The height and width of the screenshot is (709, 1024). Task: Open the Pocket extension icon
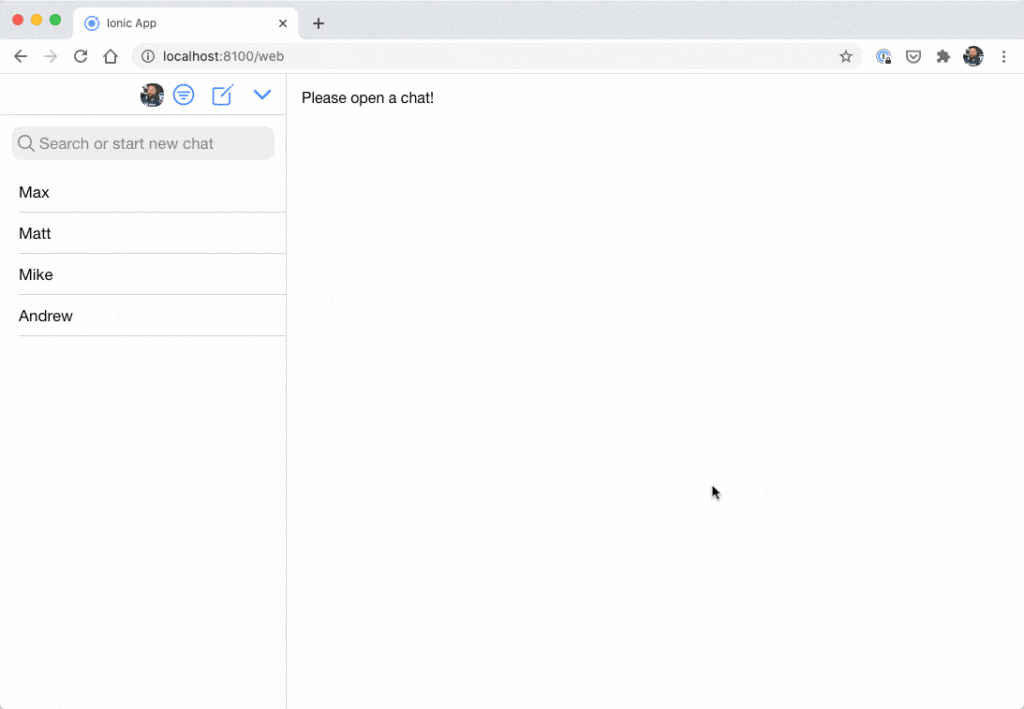coord(913,57)
